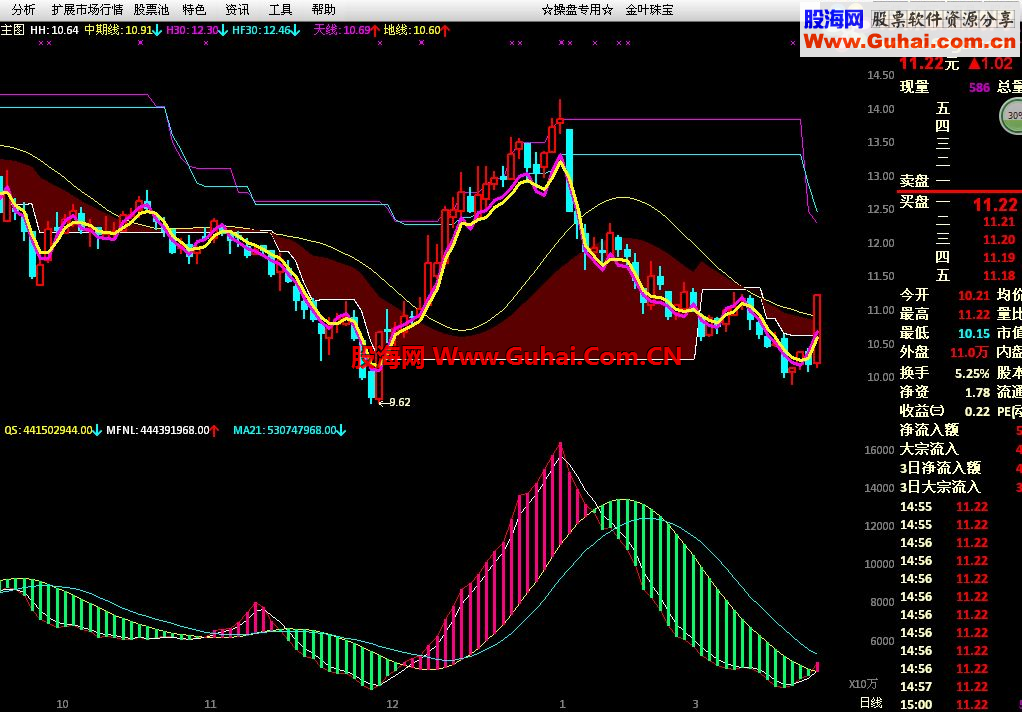Click the 今开 value 10.21
The image size is (1022, 712).
(x=974, y=296)
